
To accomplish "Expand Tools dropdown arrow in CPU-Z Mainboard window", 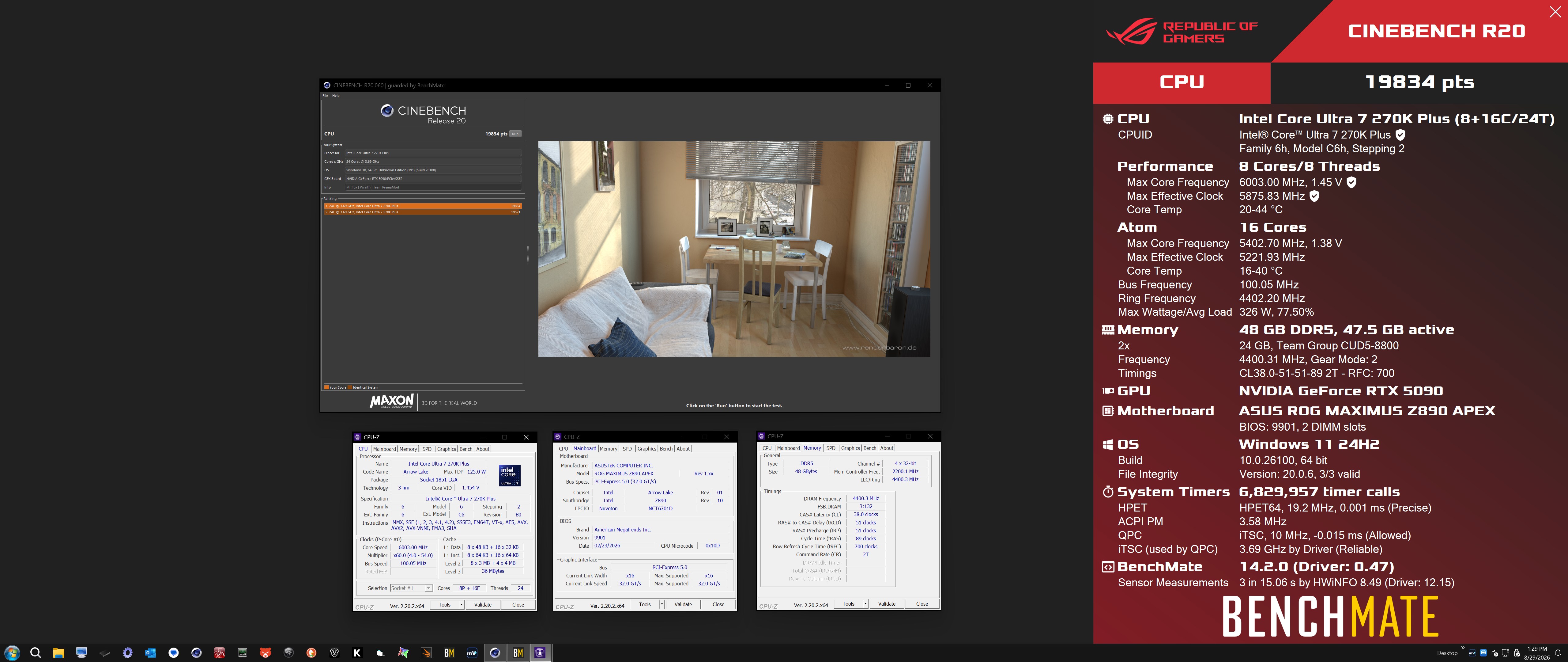I will click(x=661, y=605).
